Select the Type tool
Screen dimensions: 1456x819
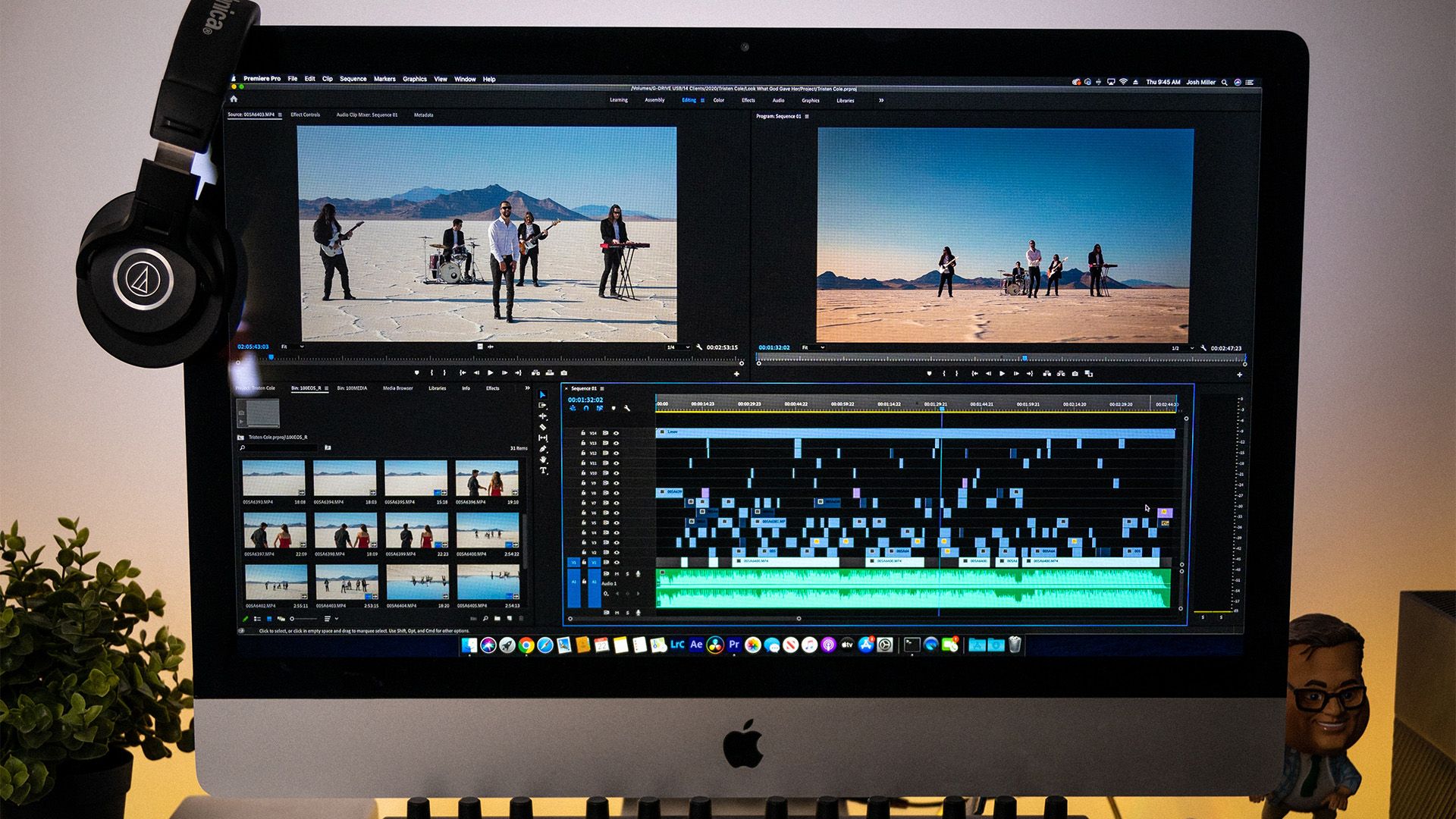pyautogui.click(x=543, y=471)
